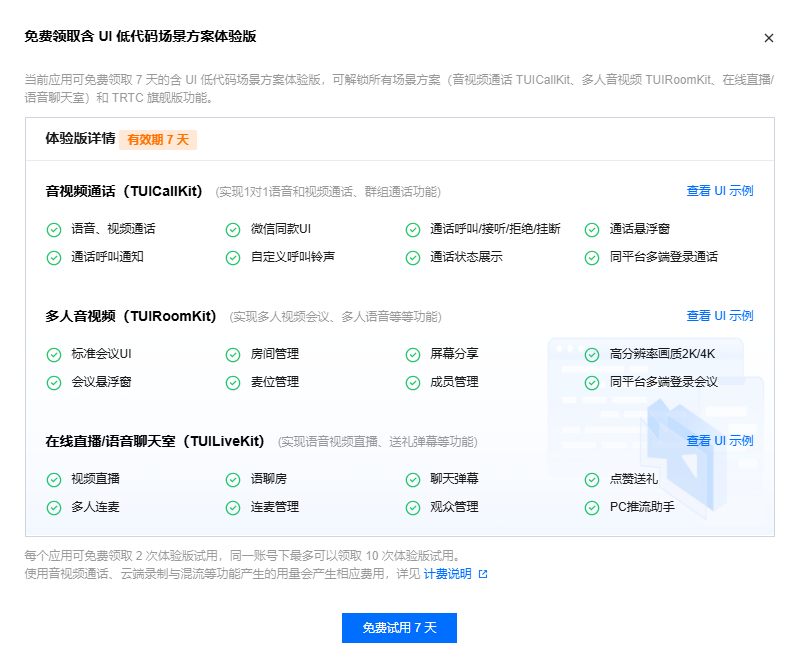Image resolution: width=800 pixels, height=668 pixels.
Task: Click the text 通话状态展示
Action: pyautogui.click(x=466, y=257)
